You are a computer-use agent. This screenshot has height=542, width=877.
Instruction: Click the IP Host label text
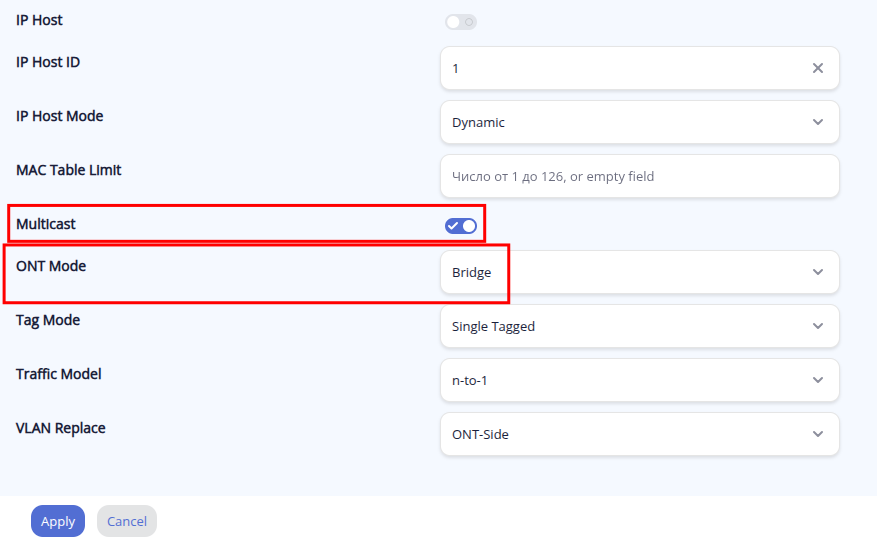pos(39,20)
